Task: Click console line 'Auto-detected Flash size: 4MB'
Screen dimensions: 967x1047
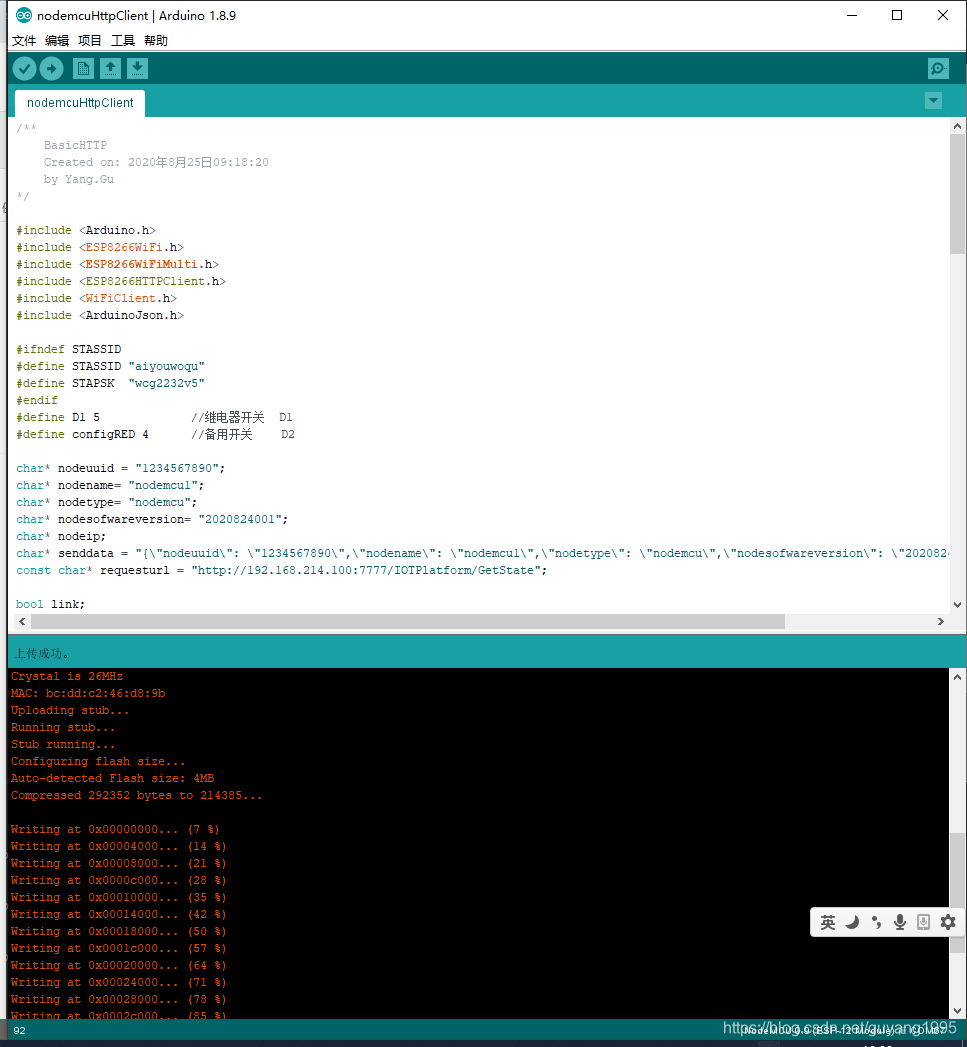Action: [x=112, y=779]
